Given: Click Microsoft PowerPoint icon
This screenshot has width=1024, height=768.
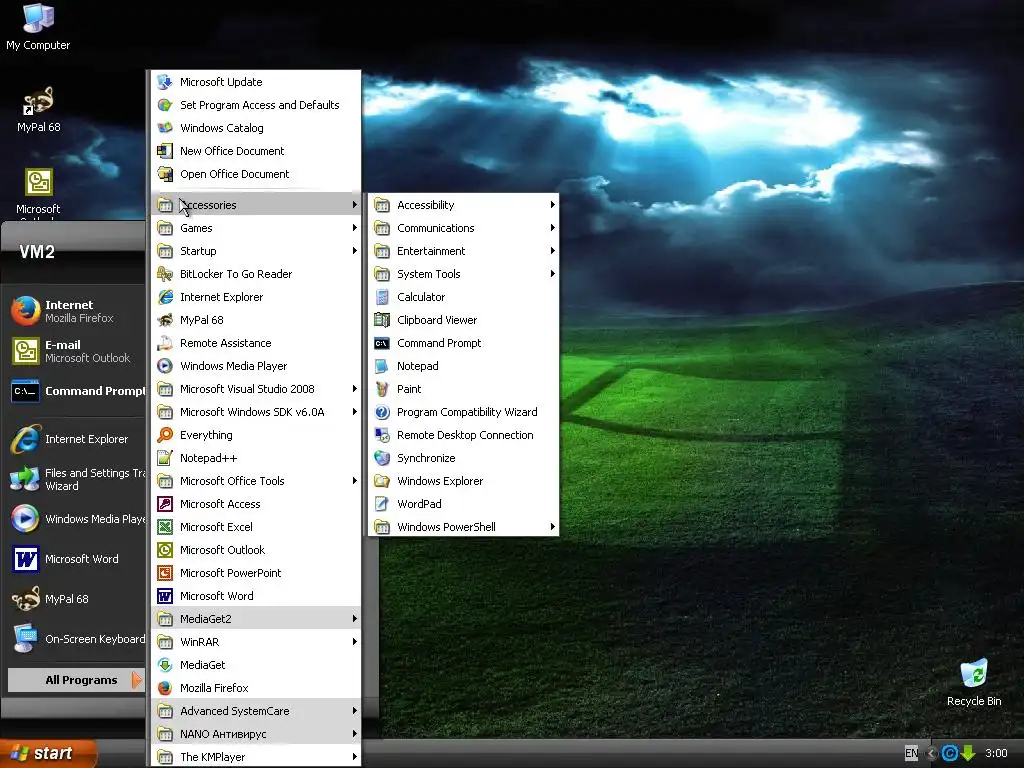Looking at the screenshot, I should point(165,573).
